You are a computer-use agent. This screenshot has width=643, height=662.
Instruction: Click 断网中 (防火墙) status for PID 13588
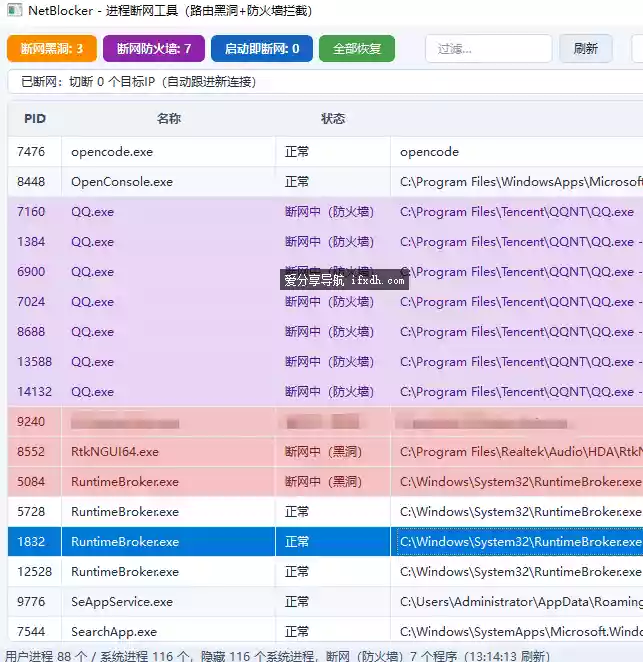329,361
